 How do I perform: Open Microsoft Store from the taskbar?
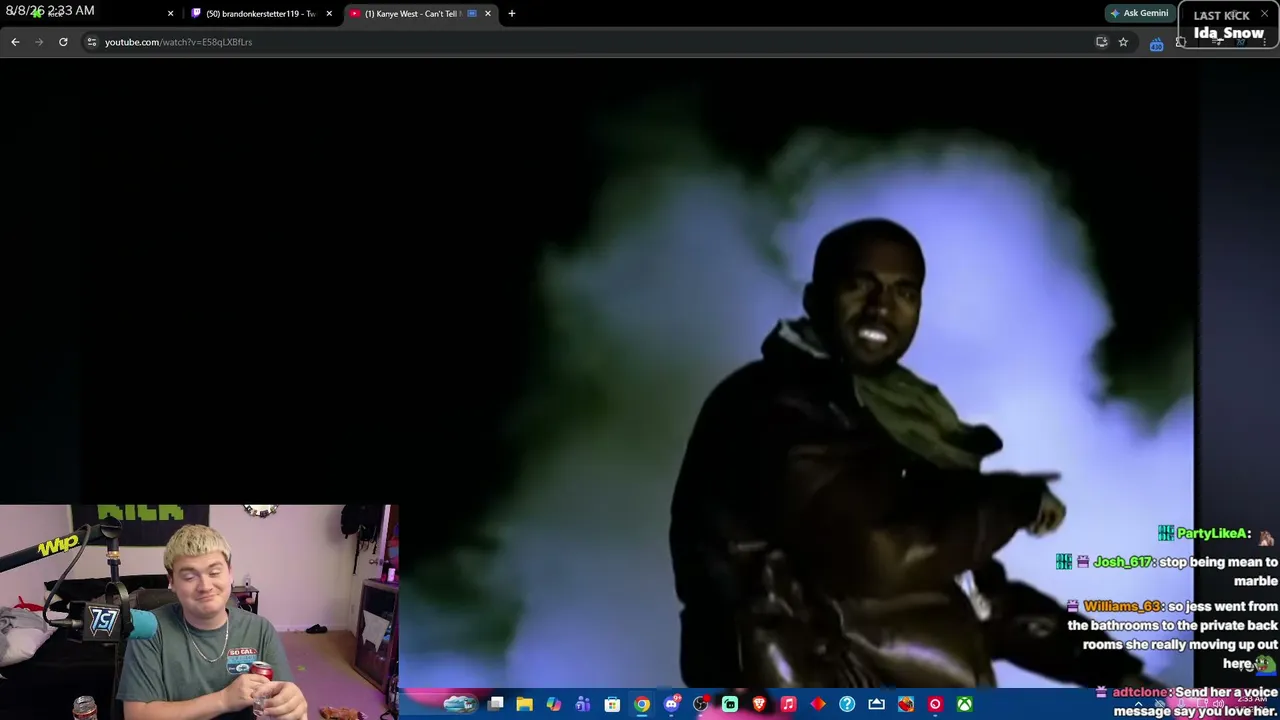(x=612, y=704)
